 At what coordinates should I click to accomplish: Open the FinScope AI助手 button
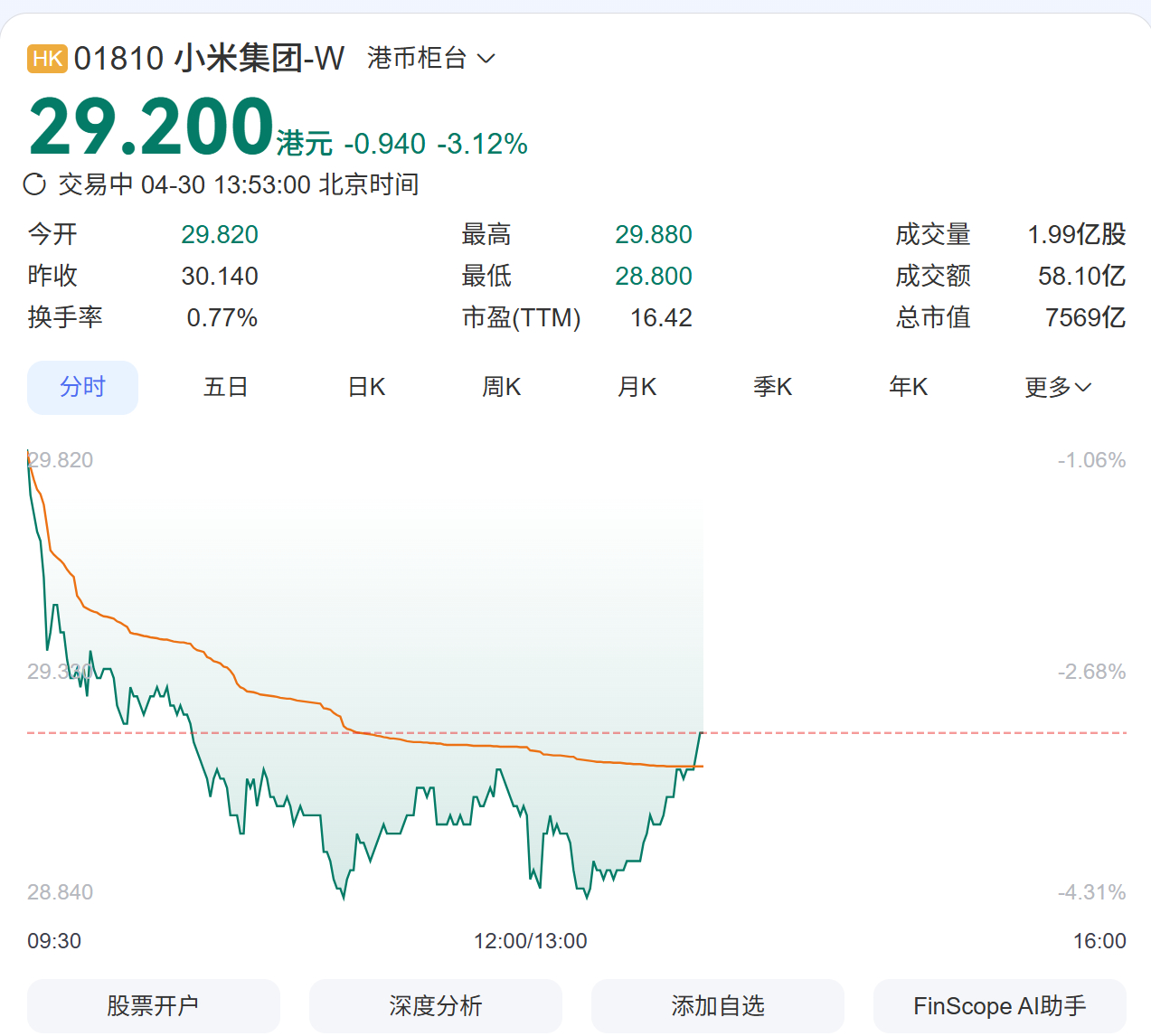point(1000,1005)
